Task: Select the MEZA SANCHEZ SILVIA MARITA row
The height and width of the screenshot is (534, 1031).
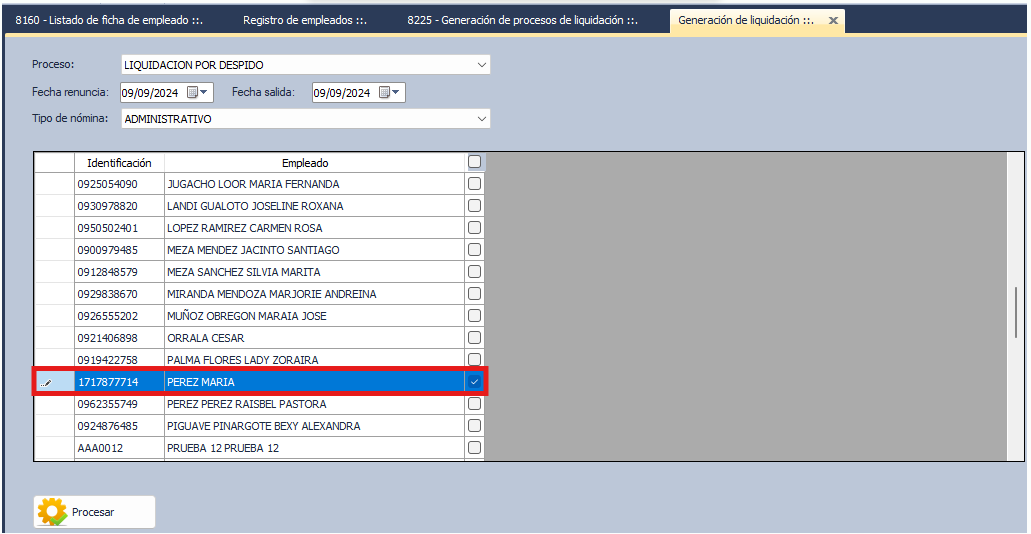Action: [244, 272]
